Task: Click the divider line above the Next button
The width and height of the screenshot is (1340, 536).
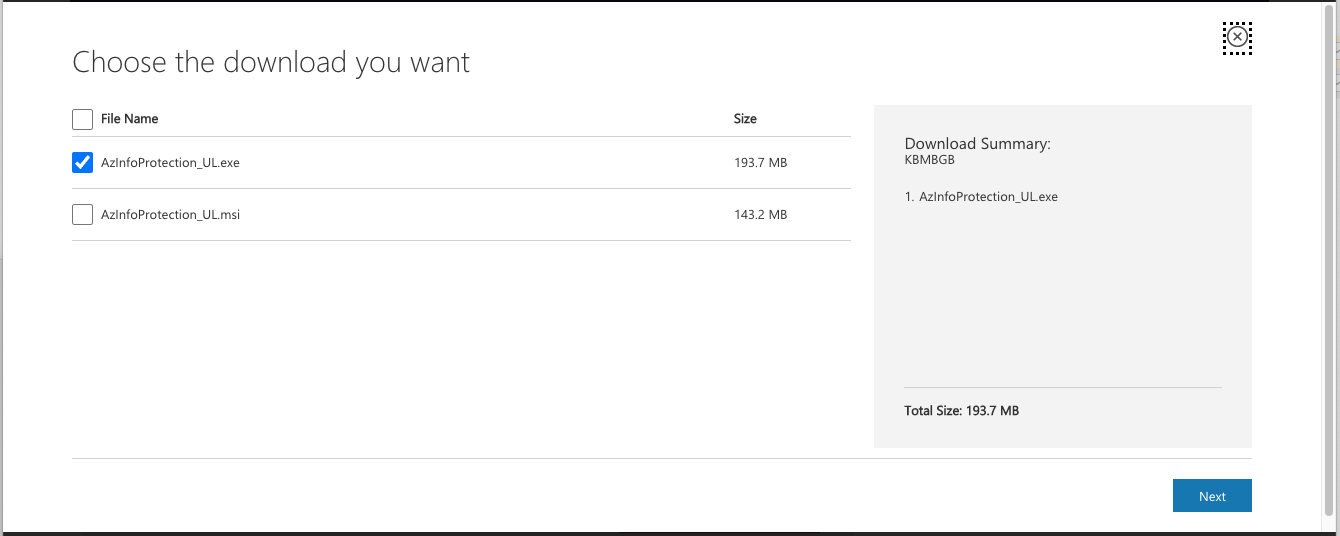Action: coord(662,458)
